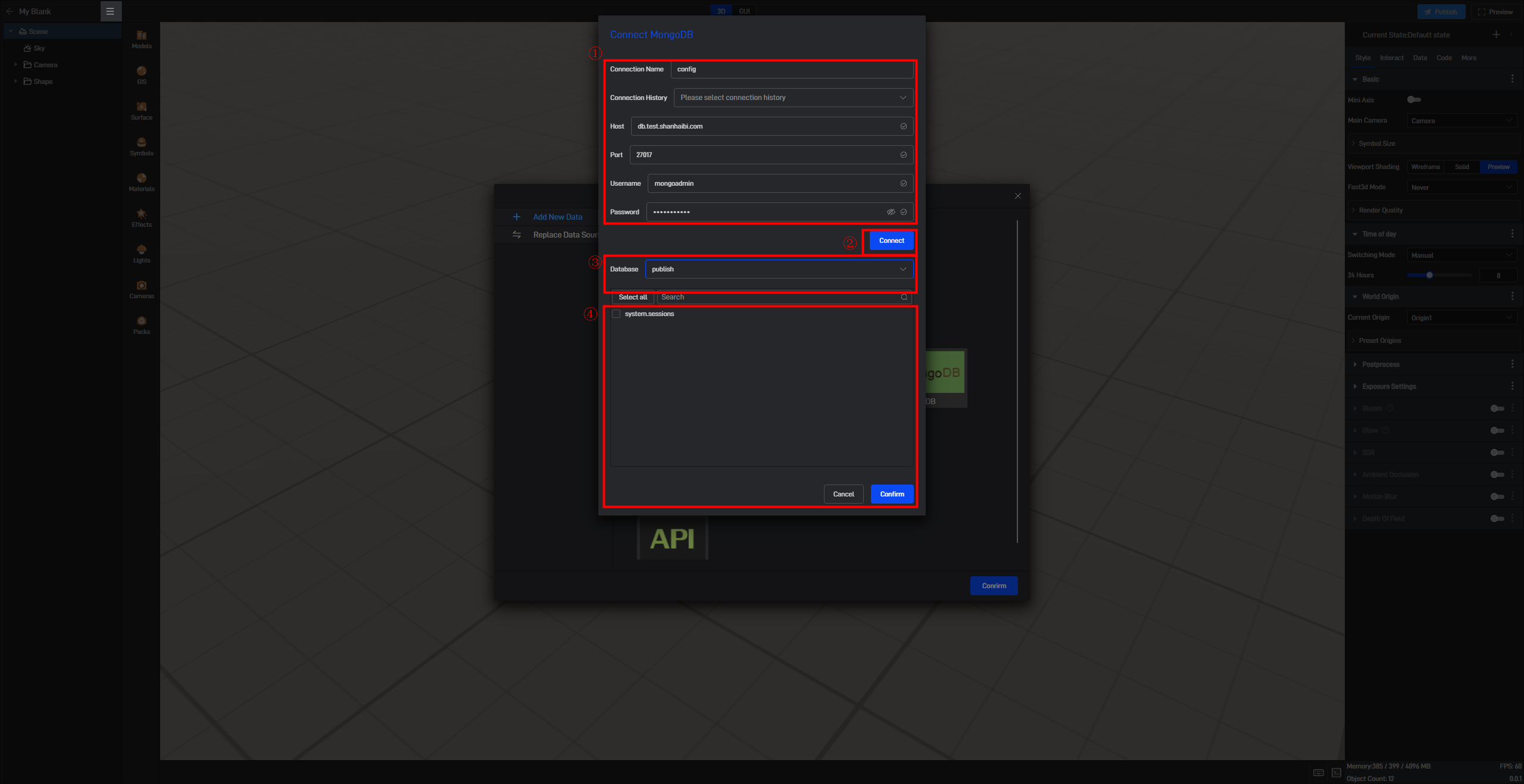Open the Materials library icon
1524x784 pixels.
[x=142, y=182]
